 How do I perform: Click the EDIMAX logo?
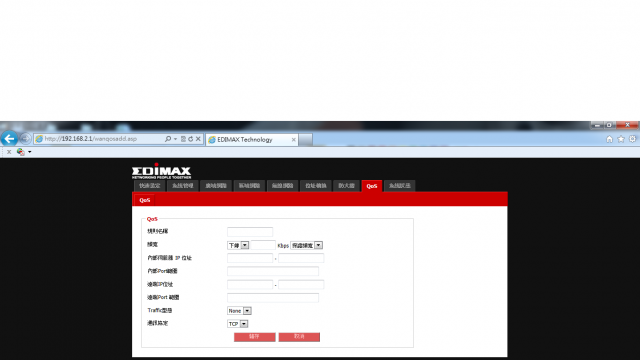click(x=161, y=171)
